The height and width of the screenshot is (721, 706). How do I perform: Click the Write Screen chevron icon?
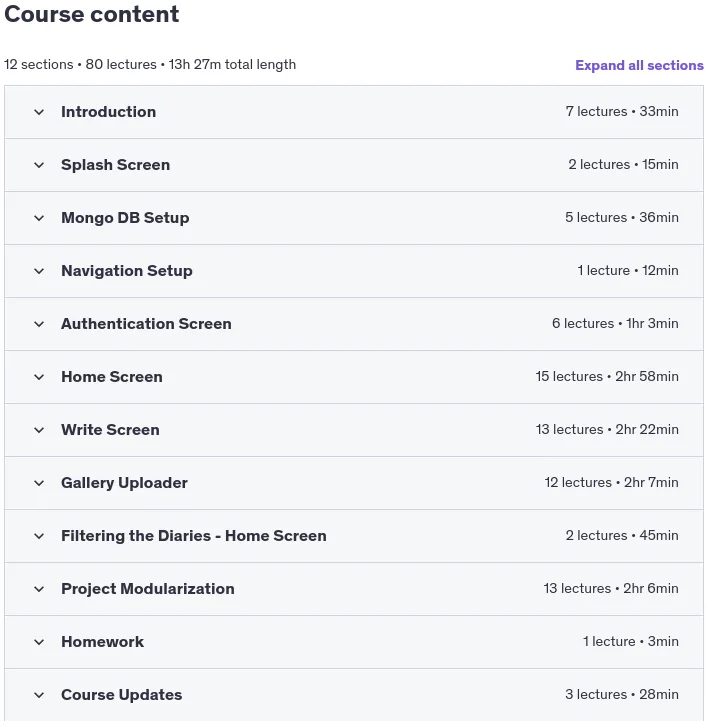click(39, 430)
